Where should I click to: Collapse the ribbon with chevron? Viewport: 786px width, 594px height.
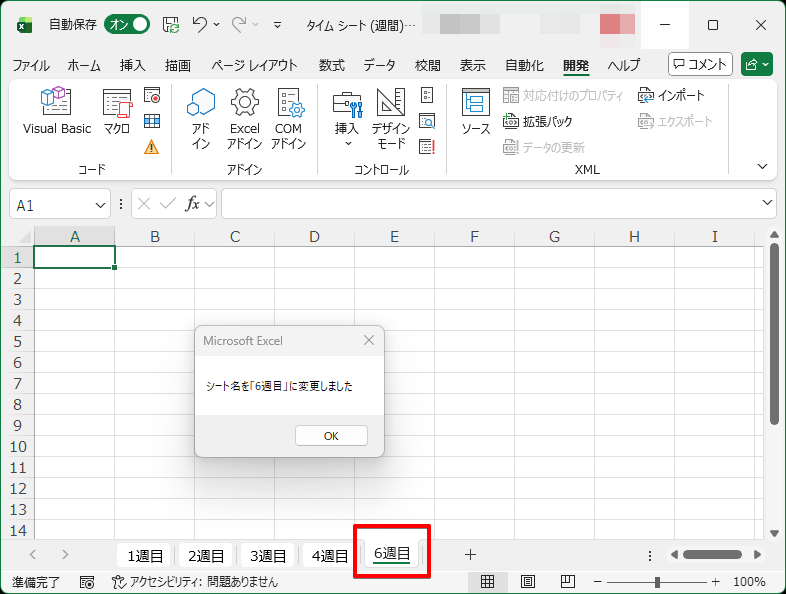pos(762,166)
